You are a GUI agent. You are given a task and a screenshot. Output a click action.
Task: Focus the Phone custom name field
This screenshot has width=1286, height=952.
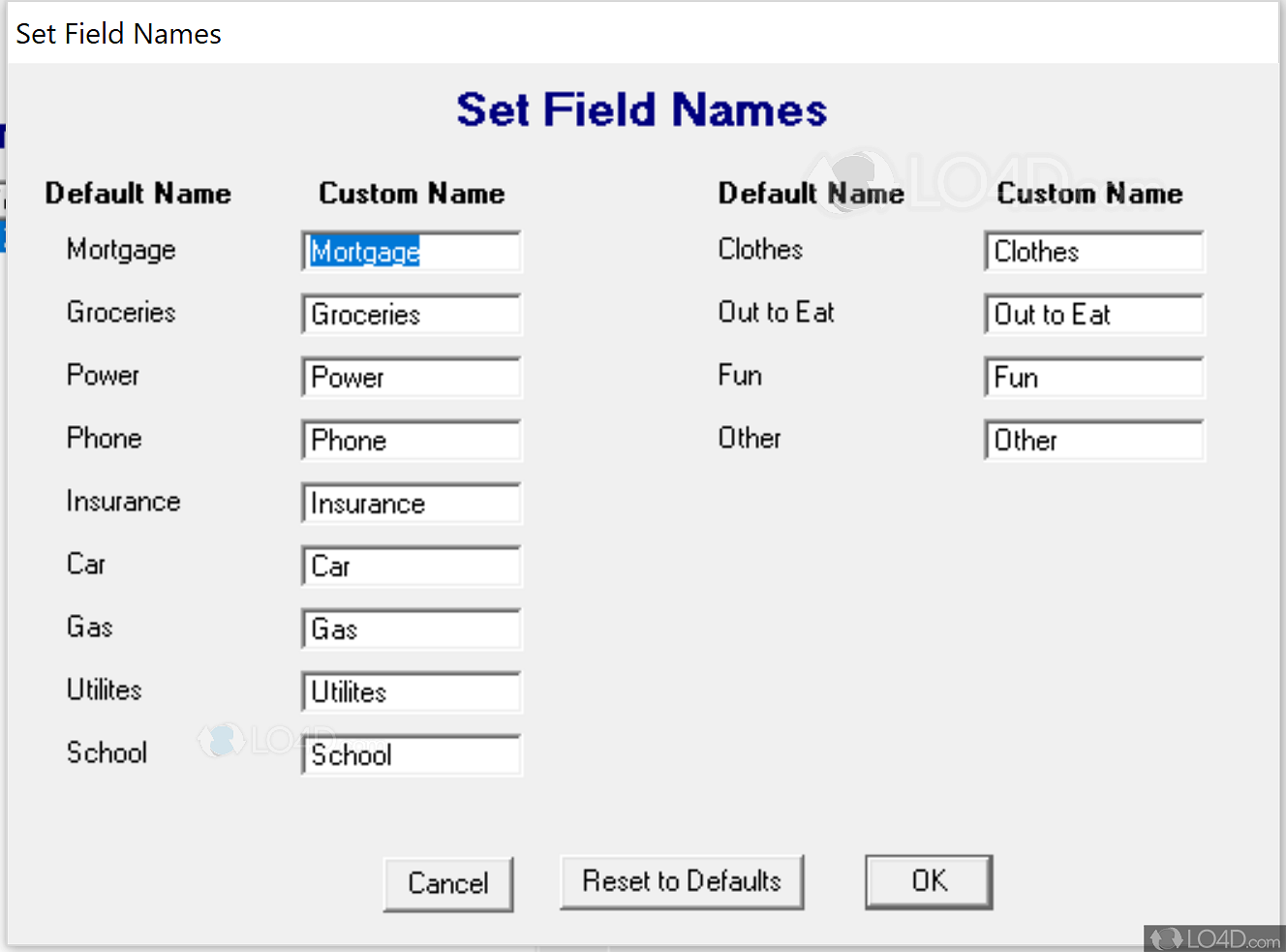click(x=412, y=441)
